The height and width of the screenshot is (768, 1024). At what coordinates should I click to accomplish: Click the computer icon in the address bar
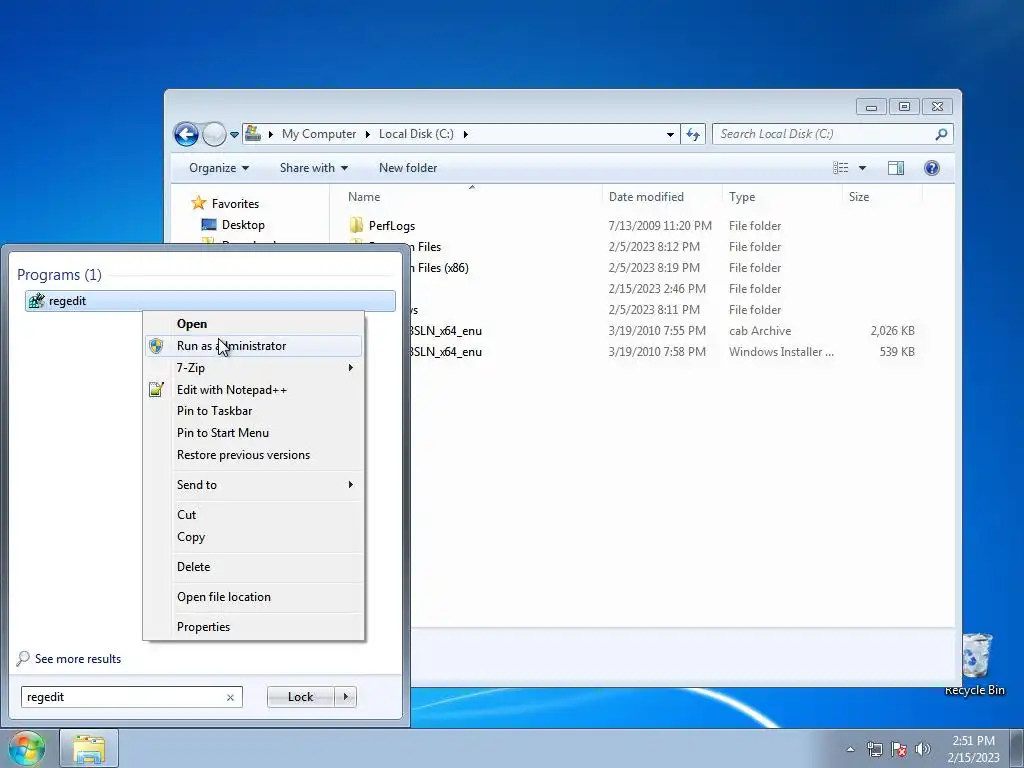click(x=253, y=134)
